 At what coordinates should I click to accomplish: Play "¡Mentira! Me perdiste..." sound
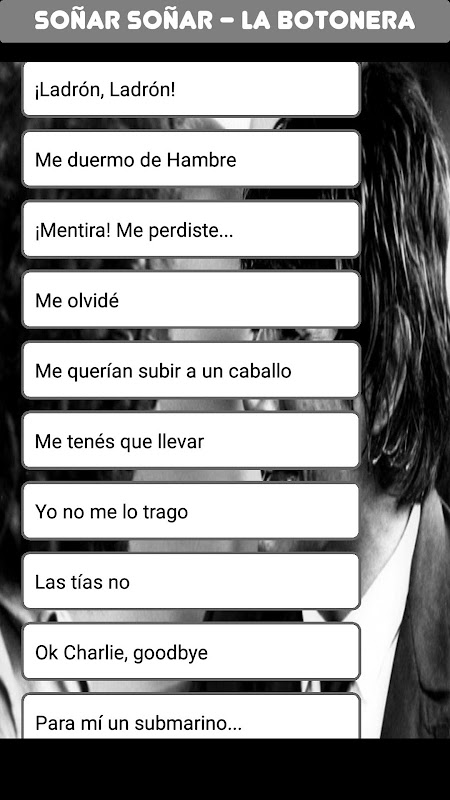[x=191, y=230]
